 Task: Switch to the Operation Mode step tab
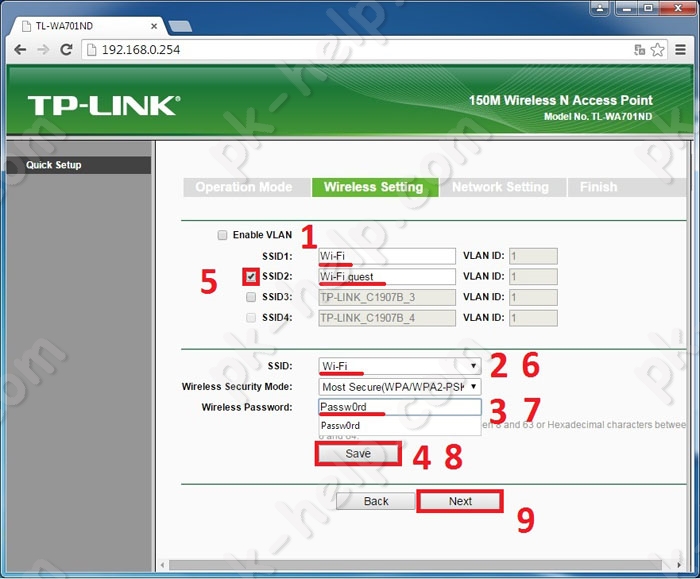click(244, 187)
